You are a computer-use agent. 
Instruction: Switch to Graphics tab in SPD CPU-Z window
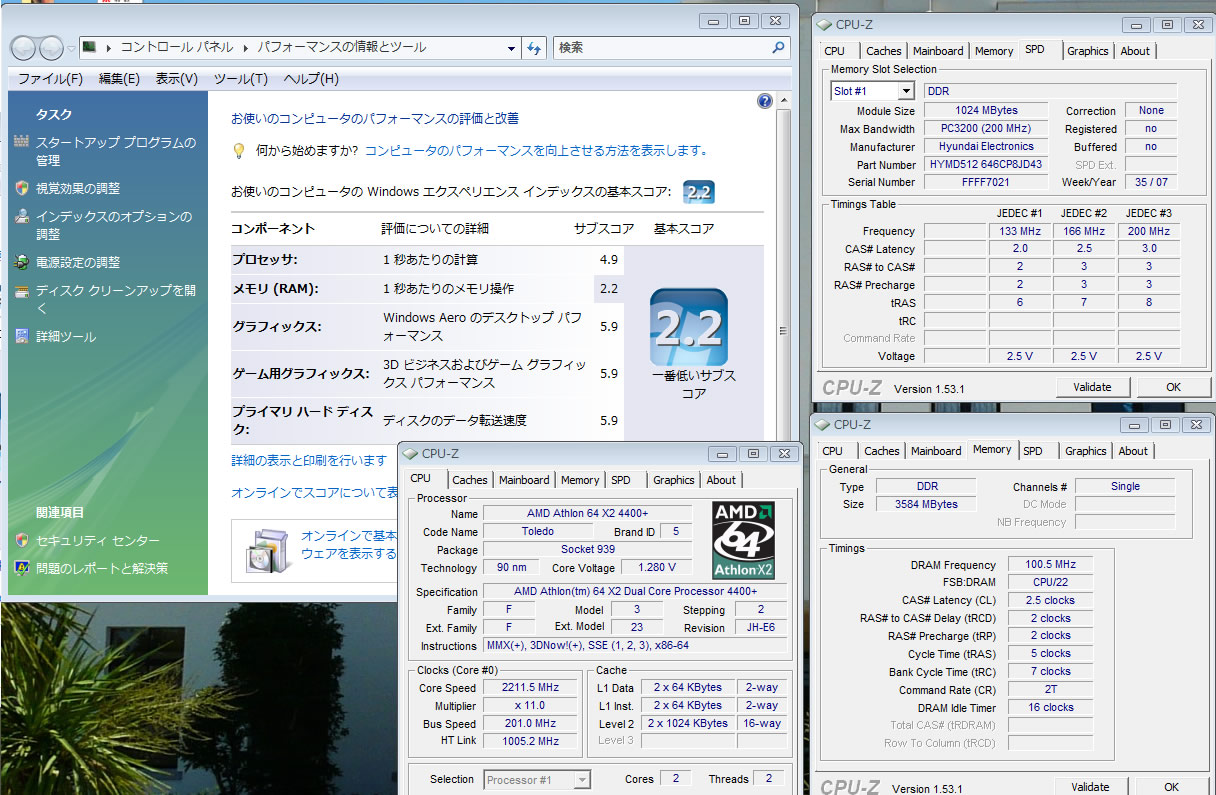tap(1087, 51)
